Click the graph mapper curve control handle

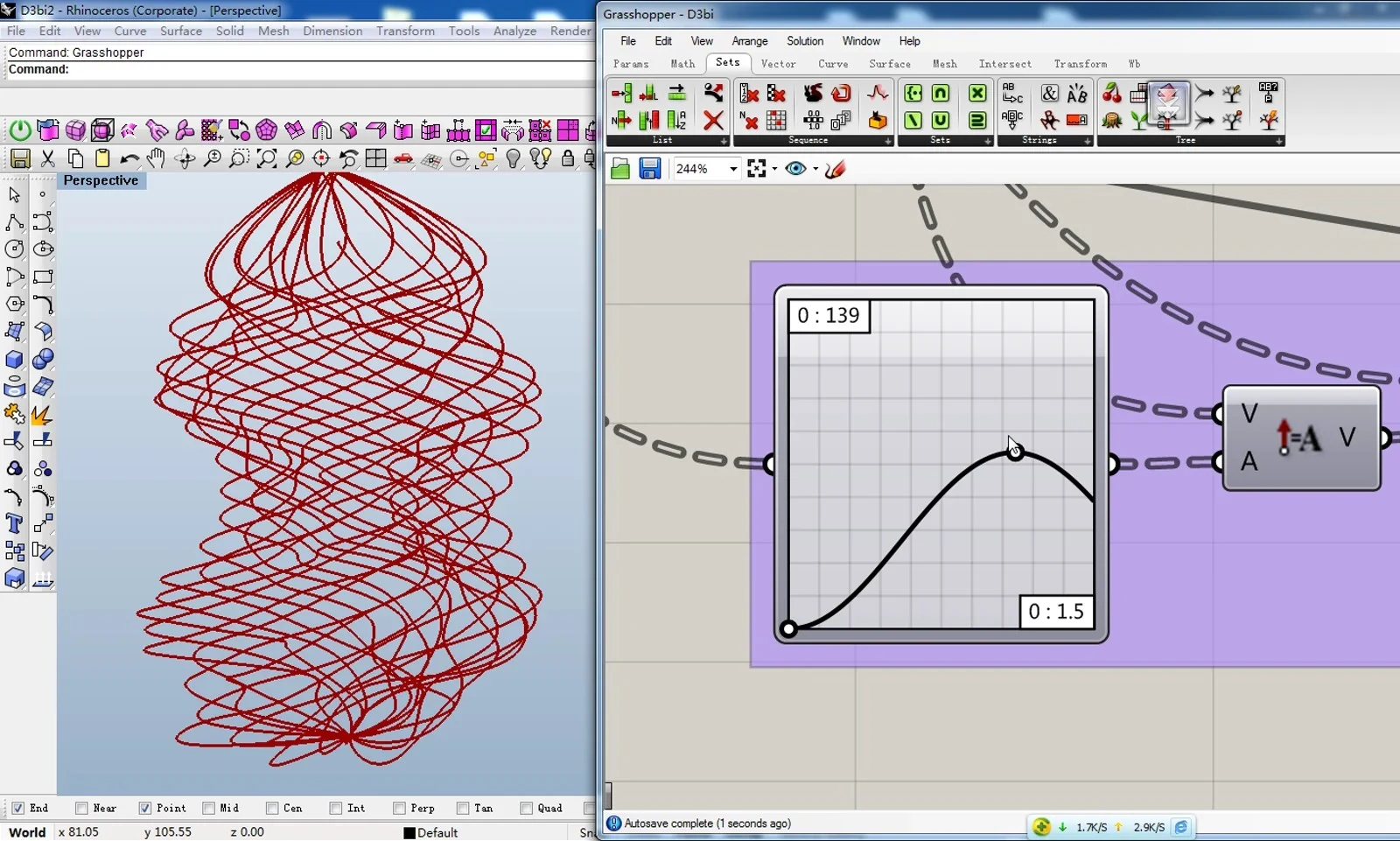coord(1015,452)
